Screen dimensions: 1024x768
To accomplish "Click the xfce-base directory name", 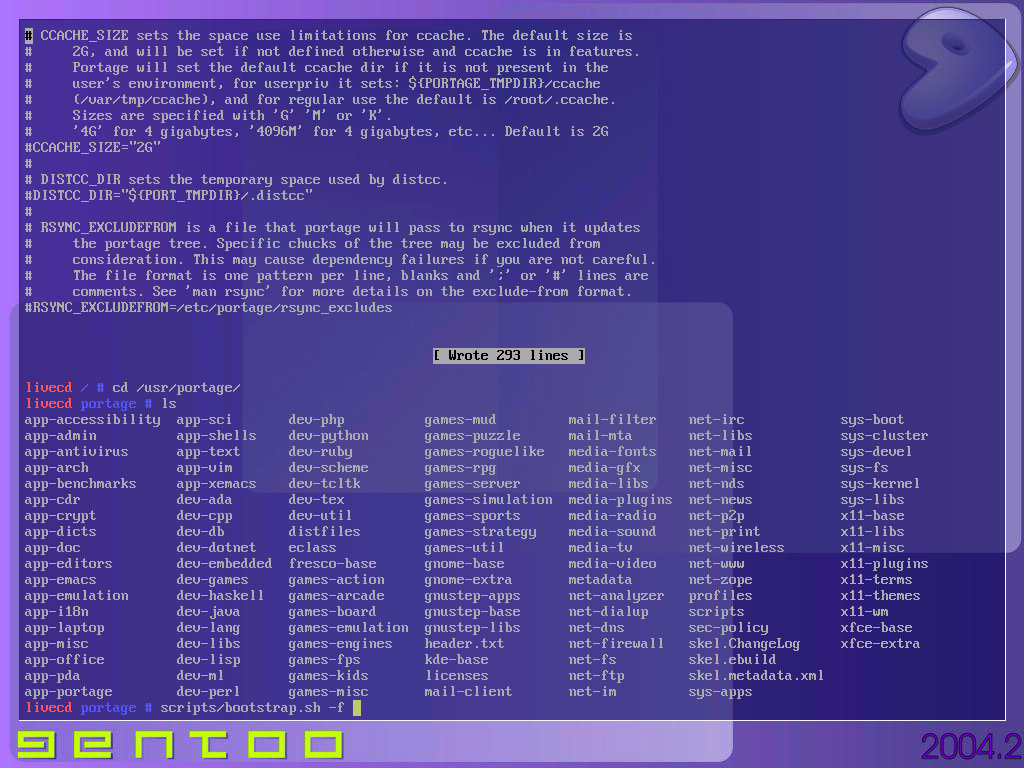I will pos(876,628).
